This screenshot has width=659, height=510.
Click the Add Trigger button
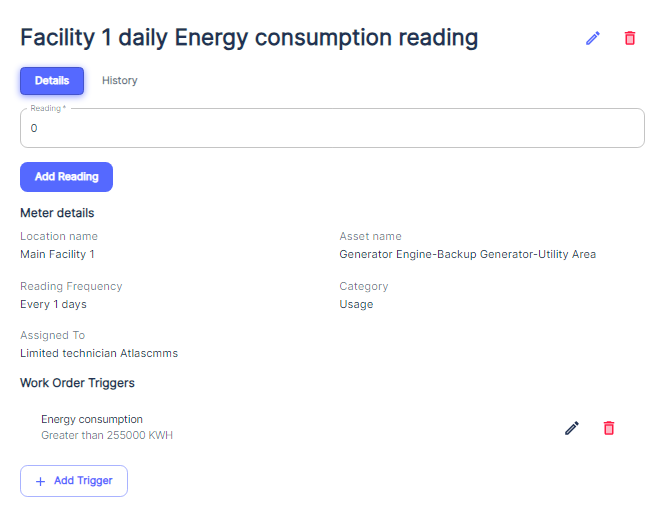point(74,481)
